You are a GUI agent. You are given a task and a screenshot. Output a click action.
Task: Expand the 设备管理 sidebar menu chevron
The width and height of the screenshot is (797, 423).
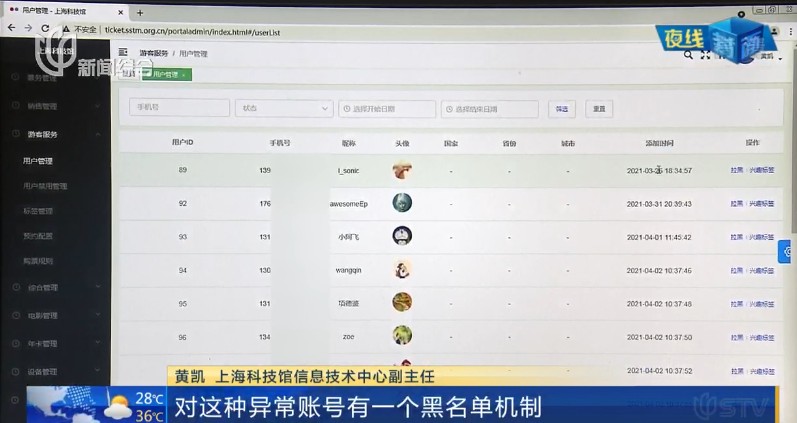tap(98, 371)
